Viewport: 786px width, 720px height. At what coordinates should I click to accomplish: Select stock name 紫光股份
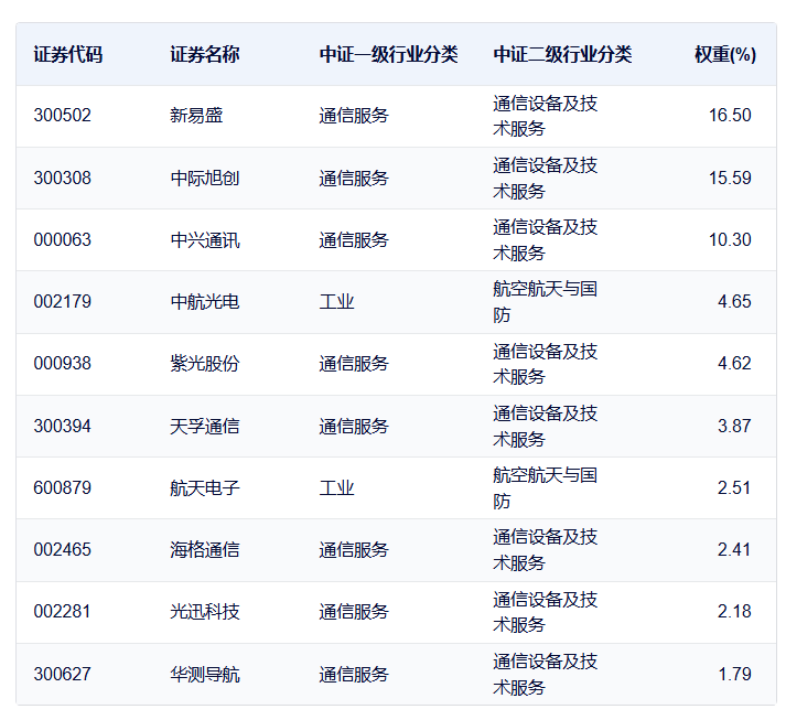click(205, 364)
